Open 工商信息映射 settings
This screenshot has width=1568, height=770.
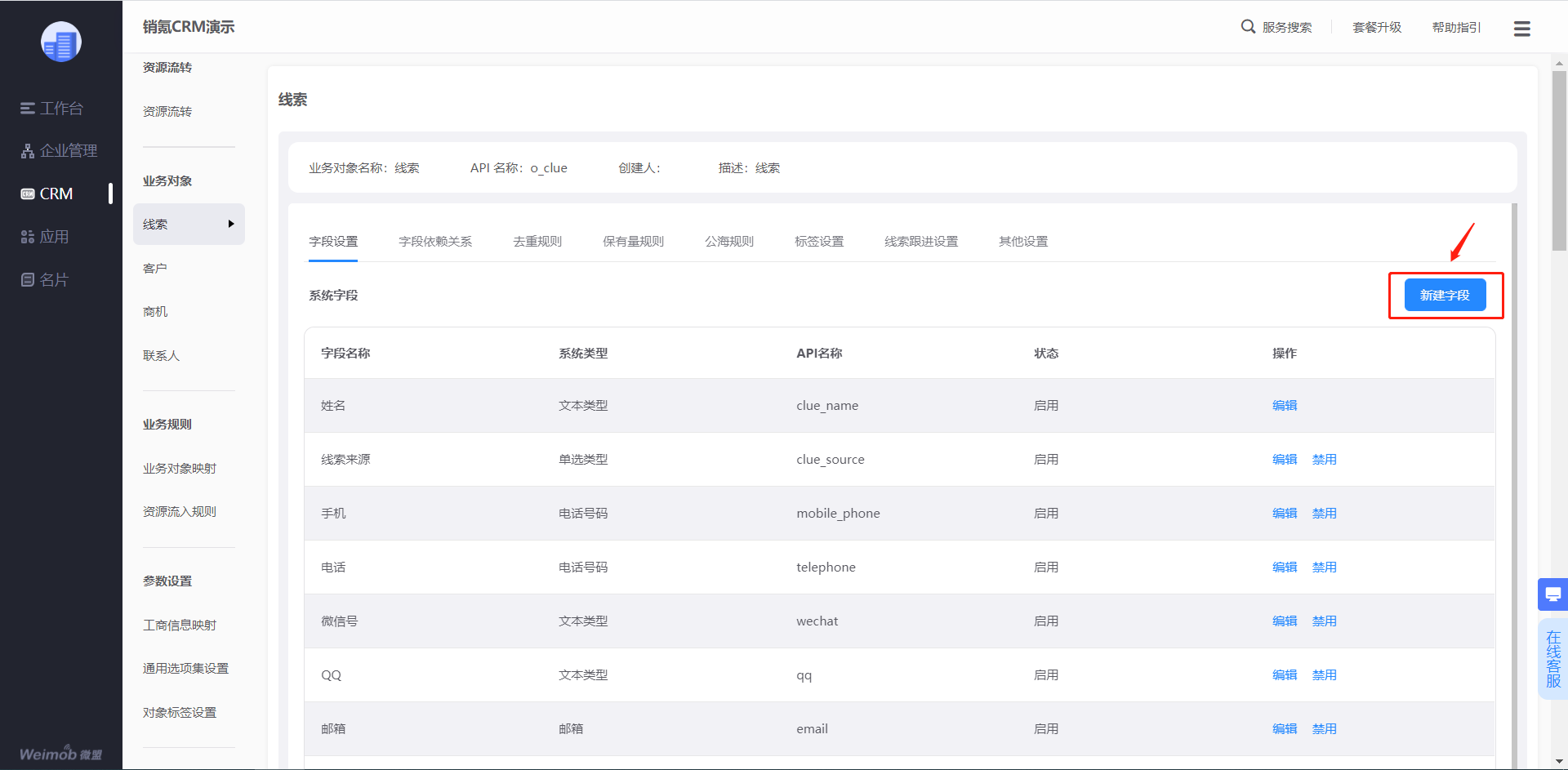point(180,625)
